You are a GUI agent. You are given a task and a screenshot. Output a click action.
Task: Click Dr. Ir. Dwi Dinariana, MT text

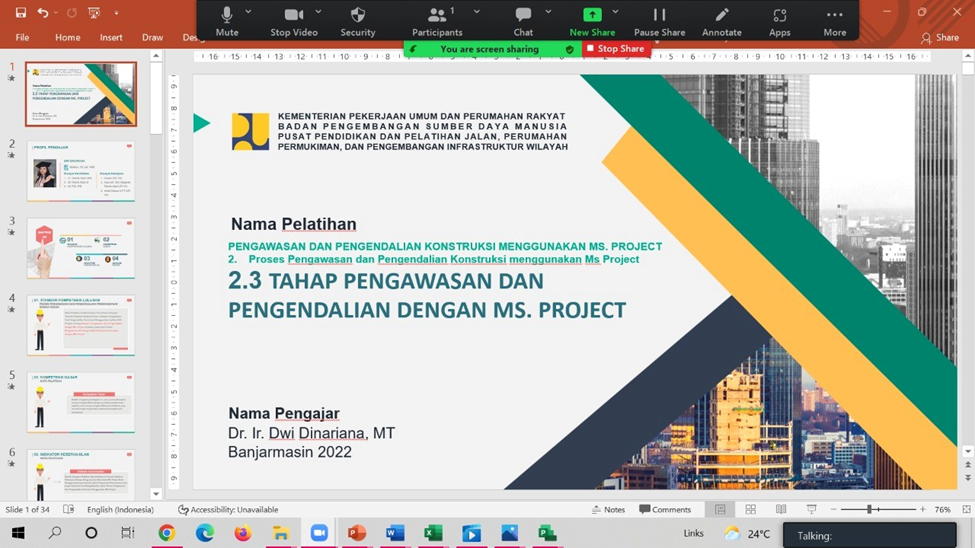(311, 433)
